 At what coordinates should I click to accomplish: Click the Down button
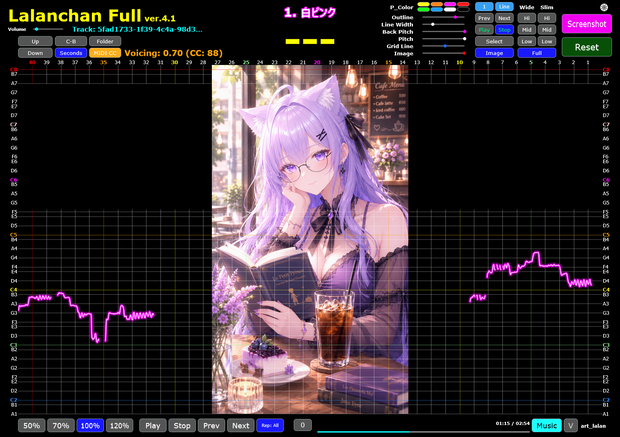pyautogui.click(x=35, y=53)
